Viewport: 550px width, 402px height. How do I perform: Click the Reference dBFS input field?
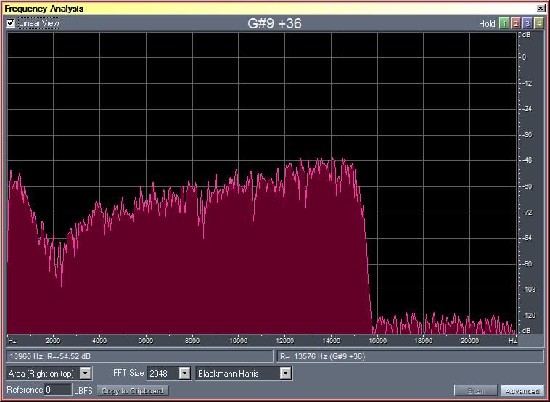58,390
